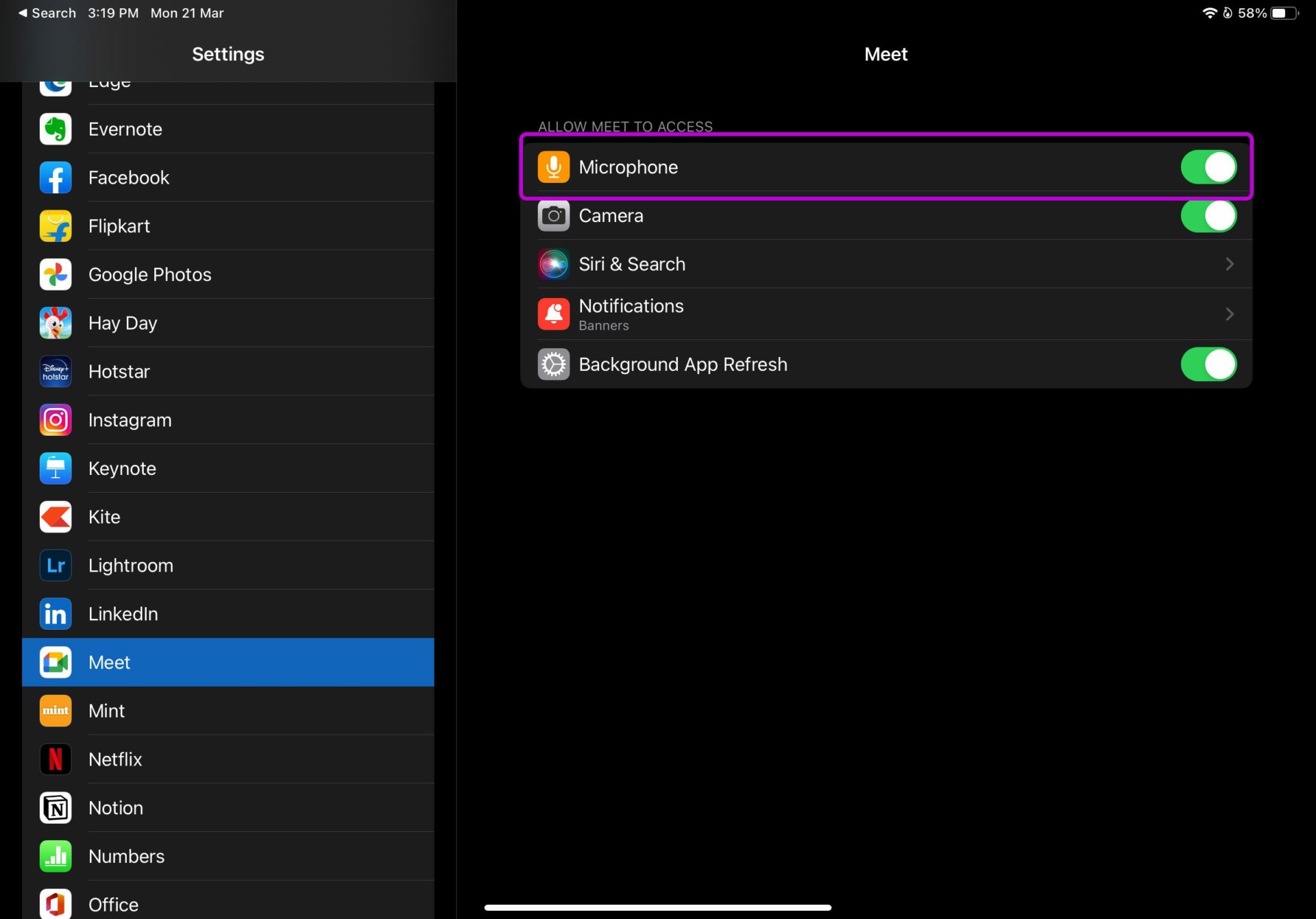The width and height of the screenshot is (1316, 919).
Task: Select the Lightroom app icon
Action: coord(56,565)
